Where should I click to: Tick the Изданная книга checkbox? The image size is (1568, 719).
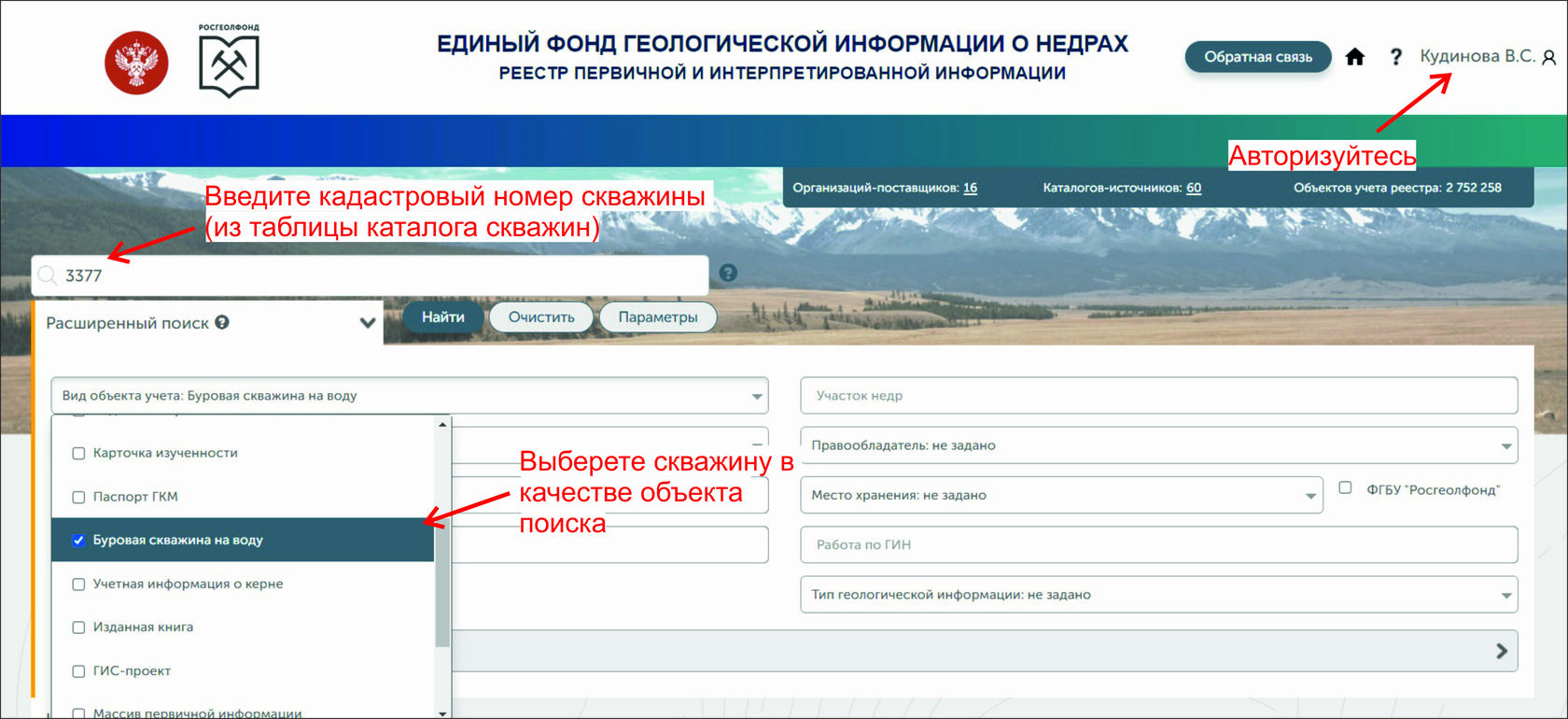pos(78,627)
